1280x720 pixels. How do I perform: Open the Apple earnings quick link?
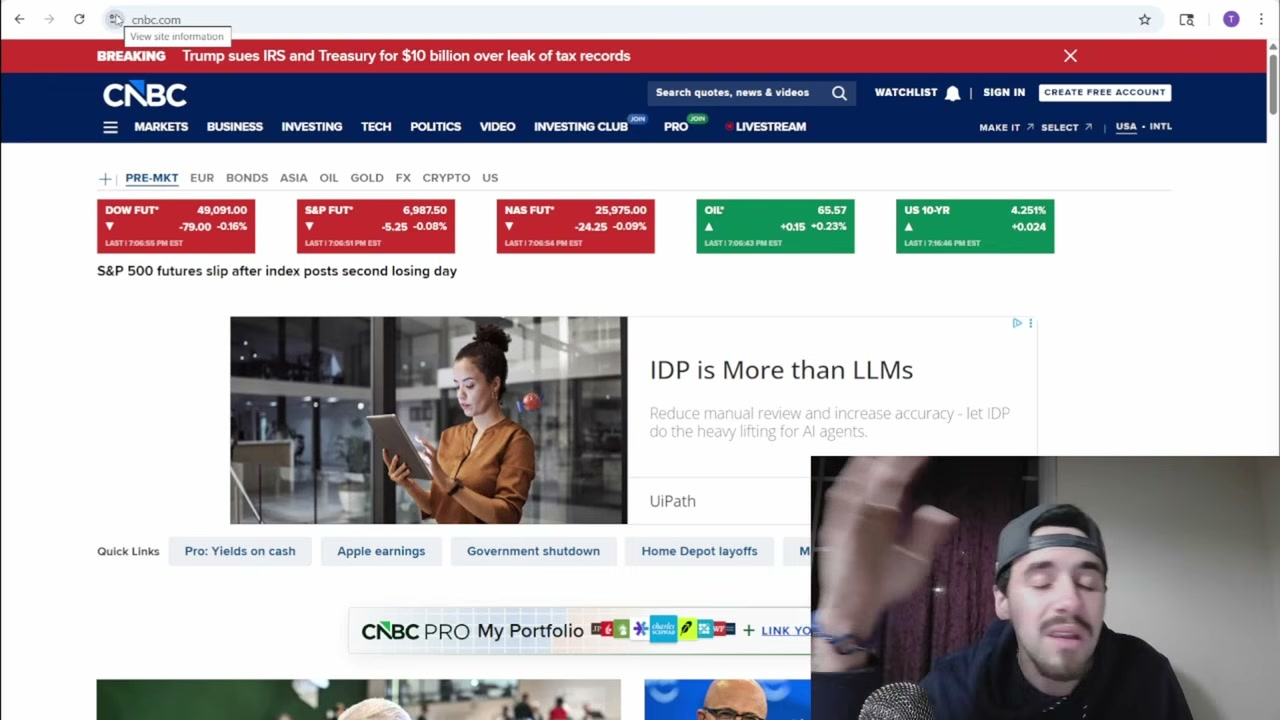point(381,551)
